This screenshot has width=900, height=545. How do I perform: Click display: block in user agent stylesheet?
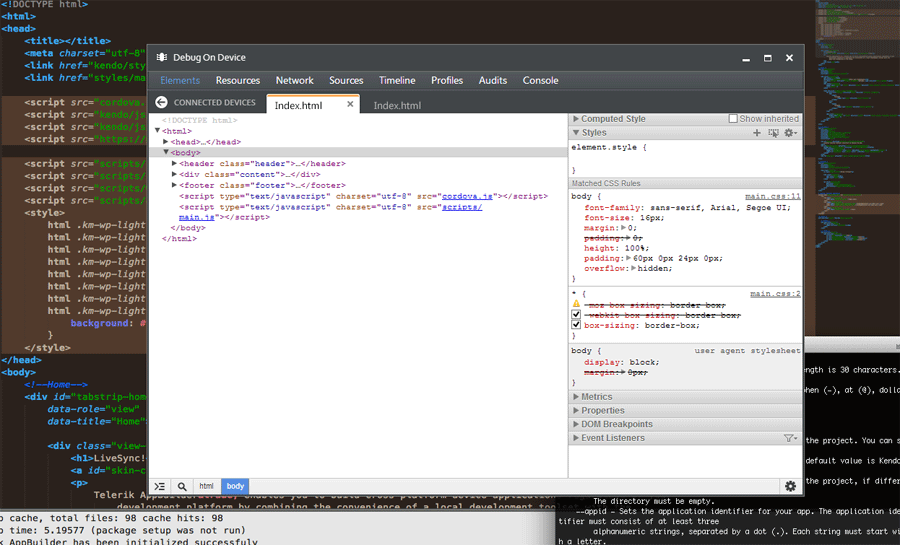click(x=622, y=362)
